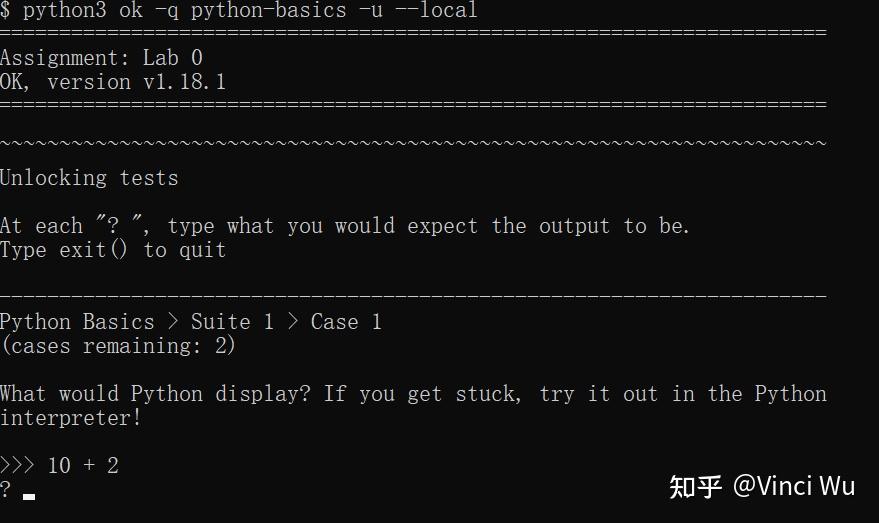Click Case 1 in the breadcrumb line
Viewport: 879px width, 523px height.
pyautogui.click(x=346, y=322)
